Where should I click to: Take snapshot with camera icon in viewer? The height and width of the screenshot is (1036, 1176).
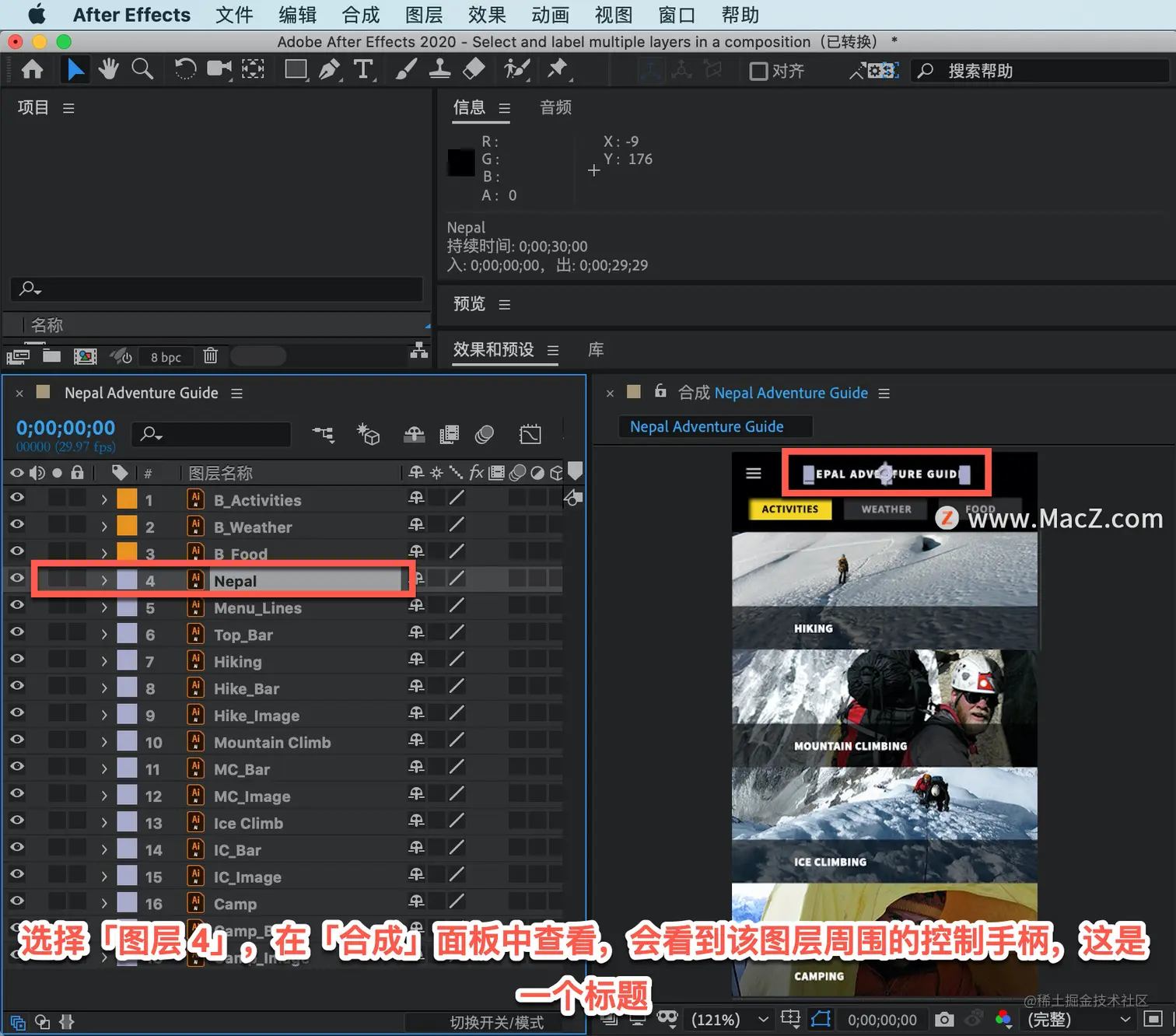pos(944,1019)
